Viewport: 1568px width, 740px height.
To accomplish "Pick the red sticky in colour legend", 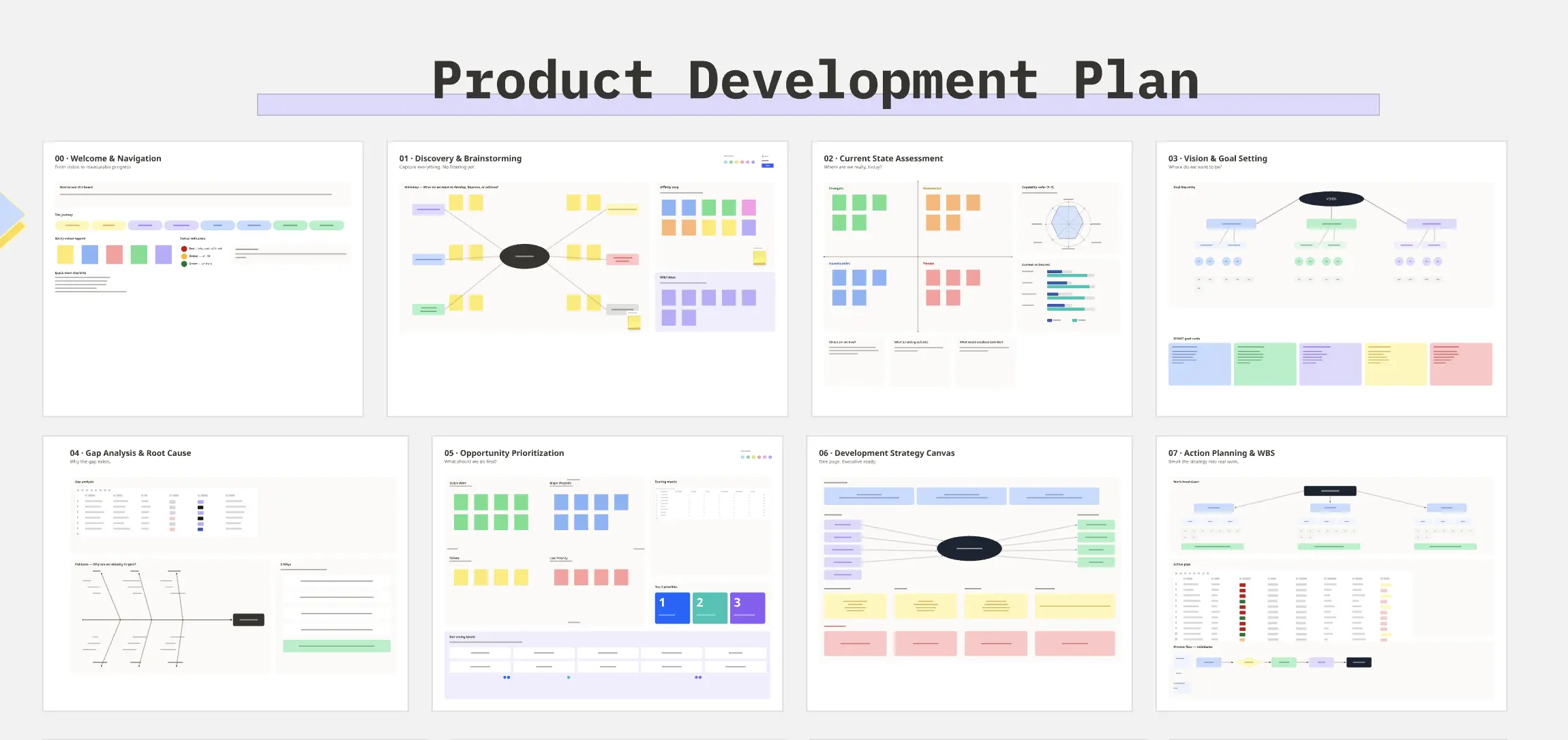I will pos(115,255).
